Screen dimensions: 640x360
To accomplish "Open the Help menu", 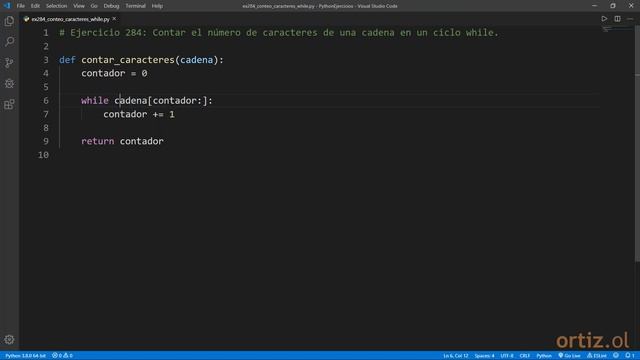I will 157,6.
